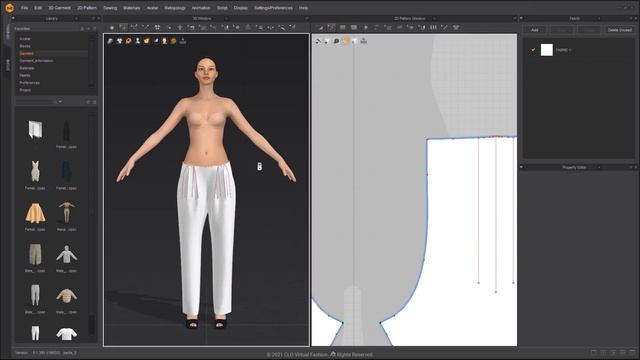640x360 pixels.
Task: Open the File menu
Action: (x=24, y=8)
